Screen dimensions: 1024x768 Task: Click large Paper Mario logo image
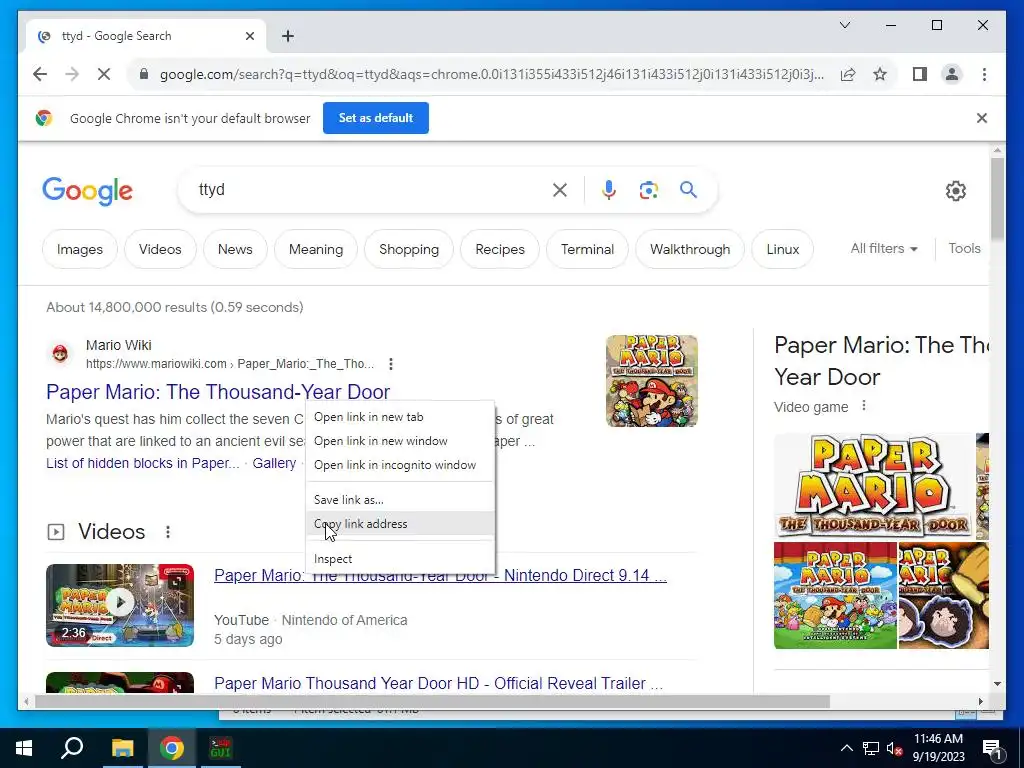873,487
